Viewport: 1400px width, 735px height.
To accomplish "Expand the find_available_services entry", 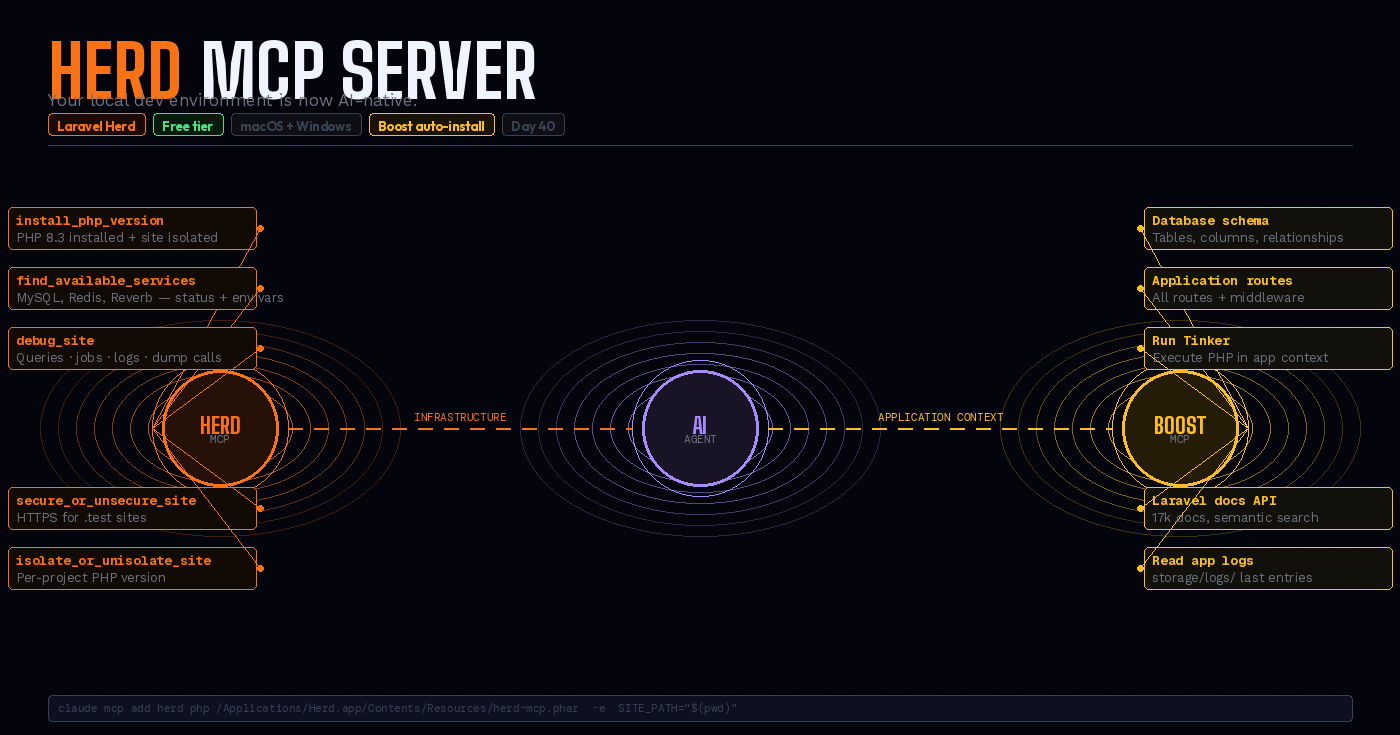I will [x=132, y=288].
